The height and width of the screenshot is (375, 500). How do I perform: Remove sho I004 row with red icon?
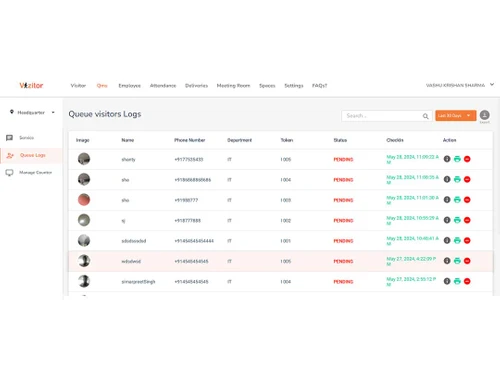(x=467, y=179)
